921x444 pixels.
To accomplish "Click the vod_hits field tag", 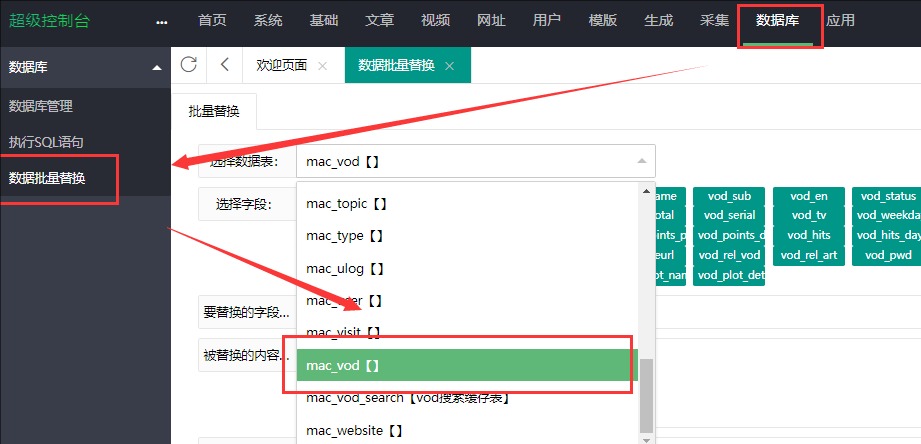I will tap(808, 235).
